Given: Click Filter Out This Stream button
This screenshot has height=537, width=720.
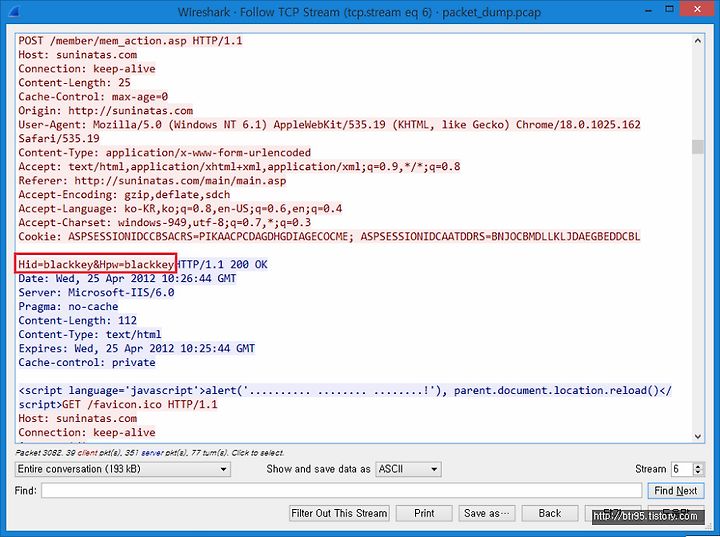Looking at the screenshot, I should (339, 513).
